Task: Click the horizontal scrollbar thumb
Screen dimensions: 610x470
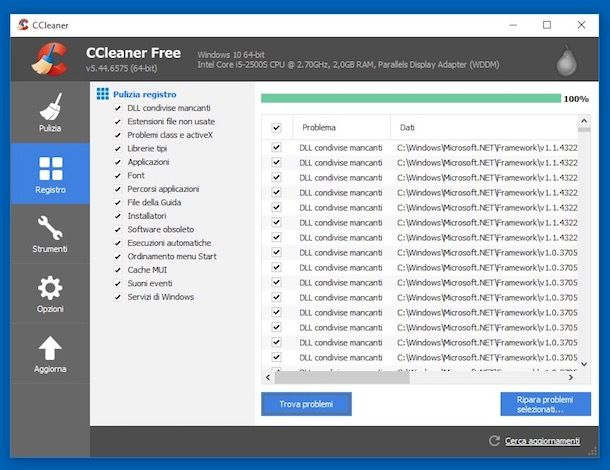Action: coord(342,377)
